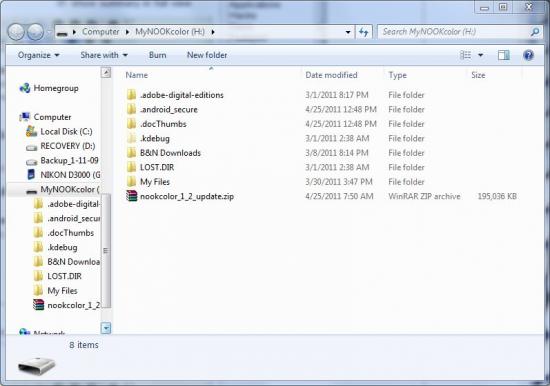
Task: Select .kdebug in the navigation tree
Action: point(56,247)
